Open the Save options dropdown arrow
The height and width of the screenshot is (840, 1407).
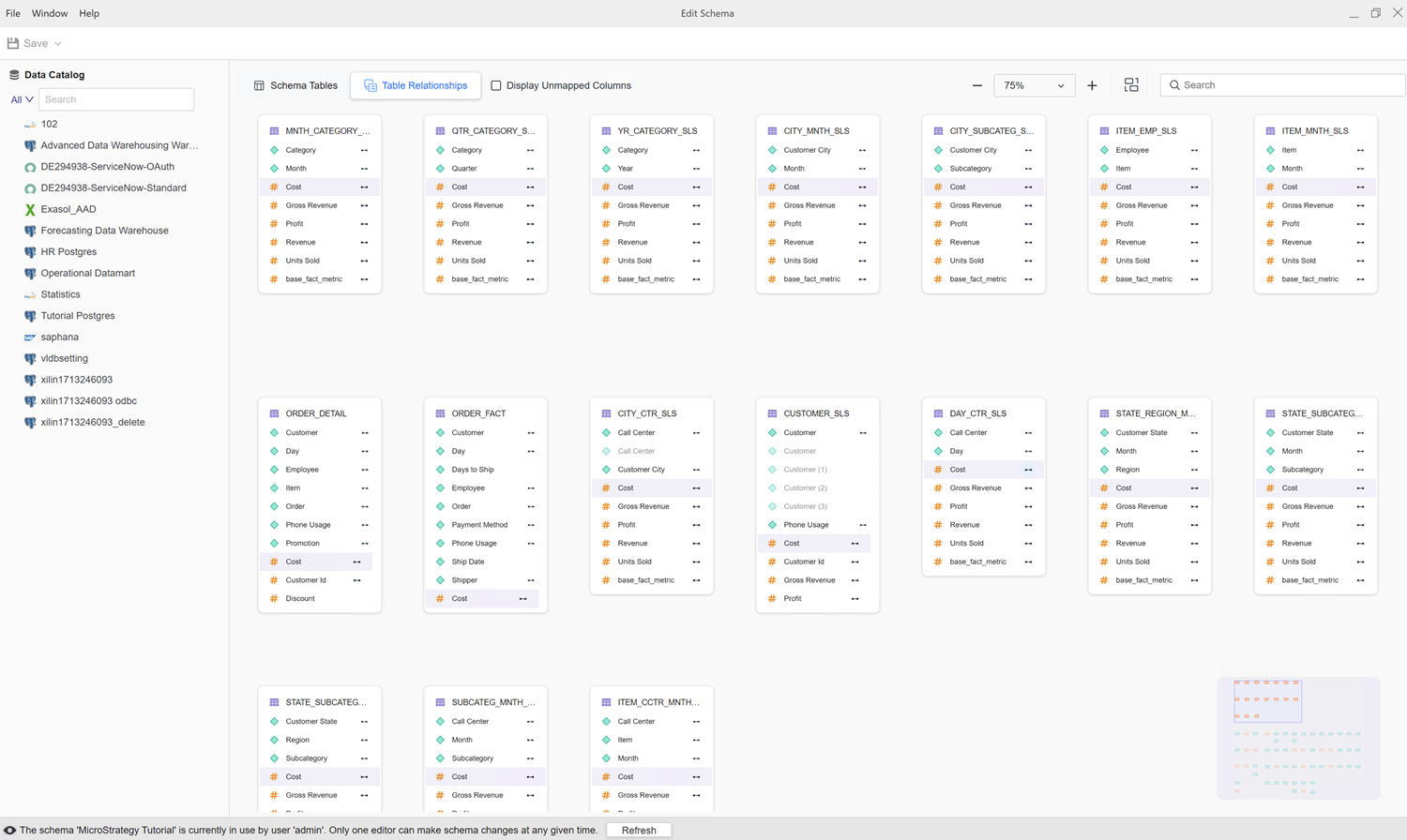click(58, 44)
